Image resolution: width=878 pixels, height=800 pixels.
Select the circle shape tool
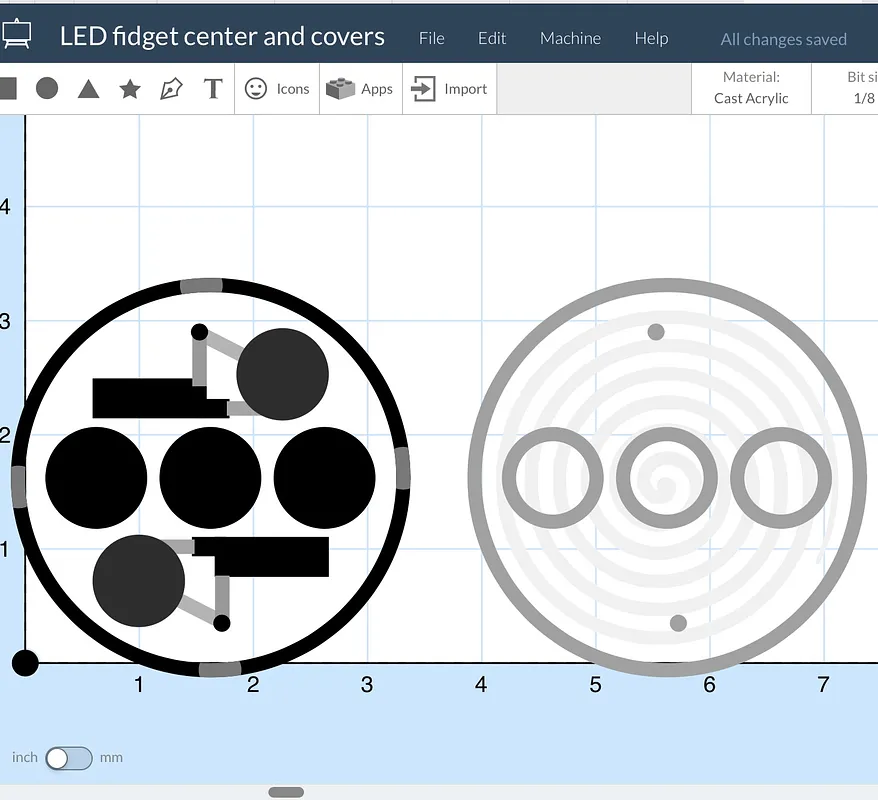coord(47,89)
